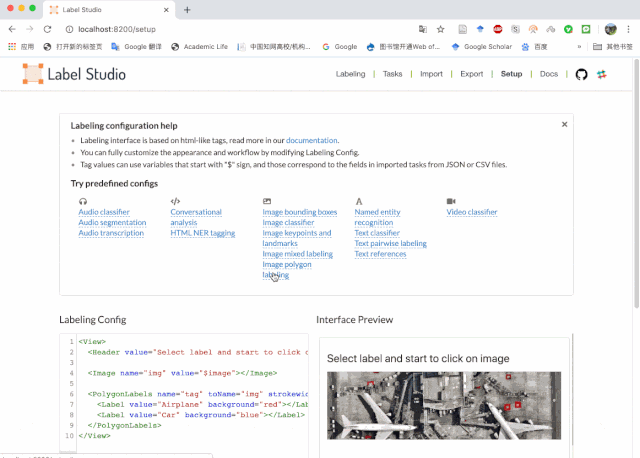
Task: Click the red Adblock extension icon
Action: (498, 29)
